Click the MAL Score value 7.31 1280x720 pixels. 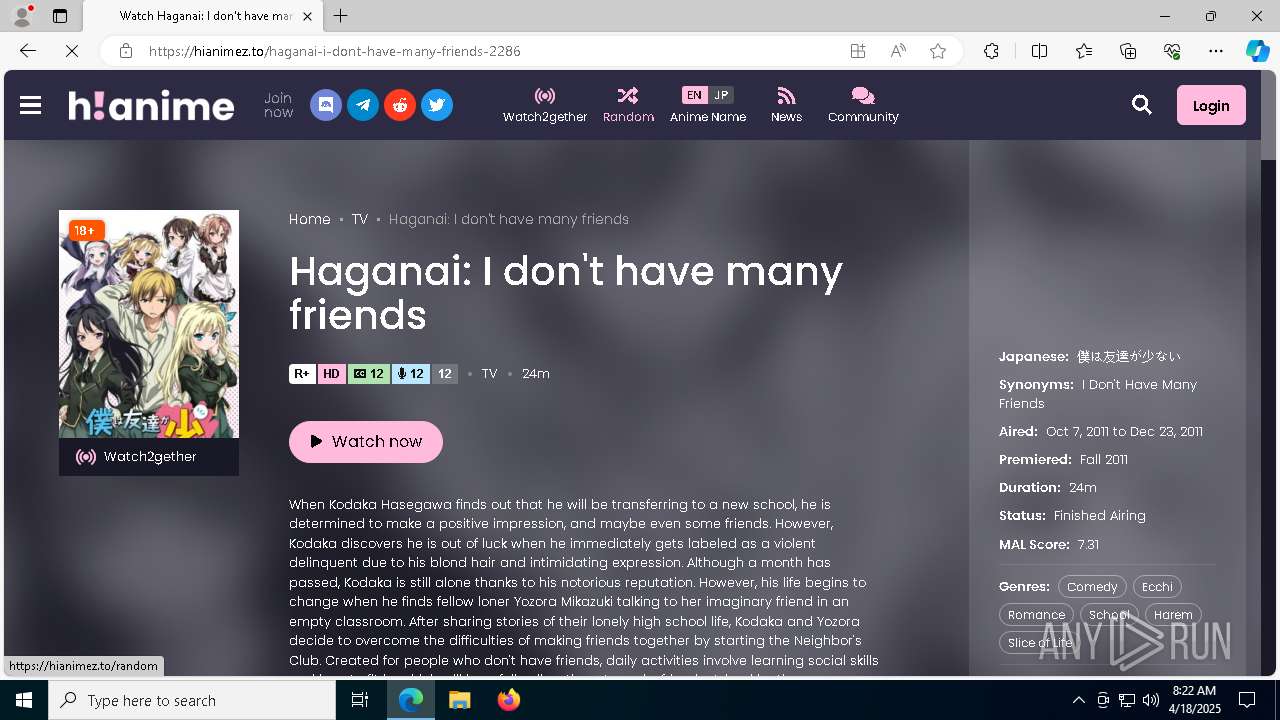tap(1088, 545)
